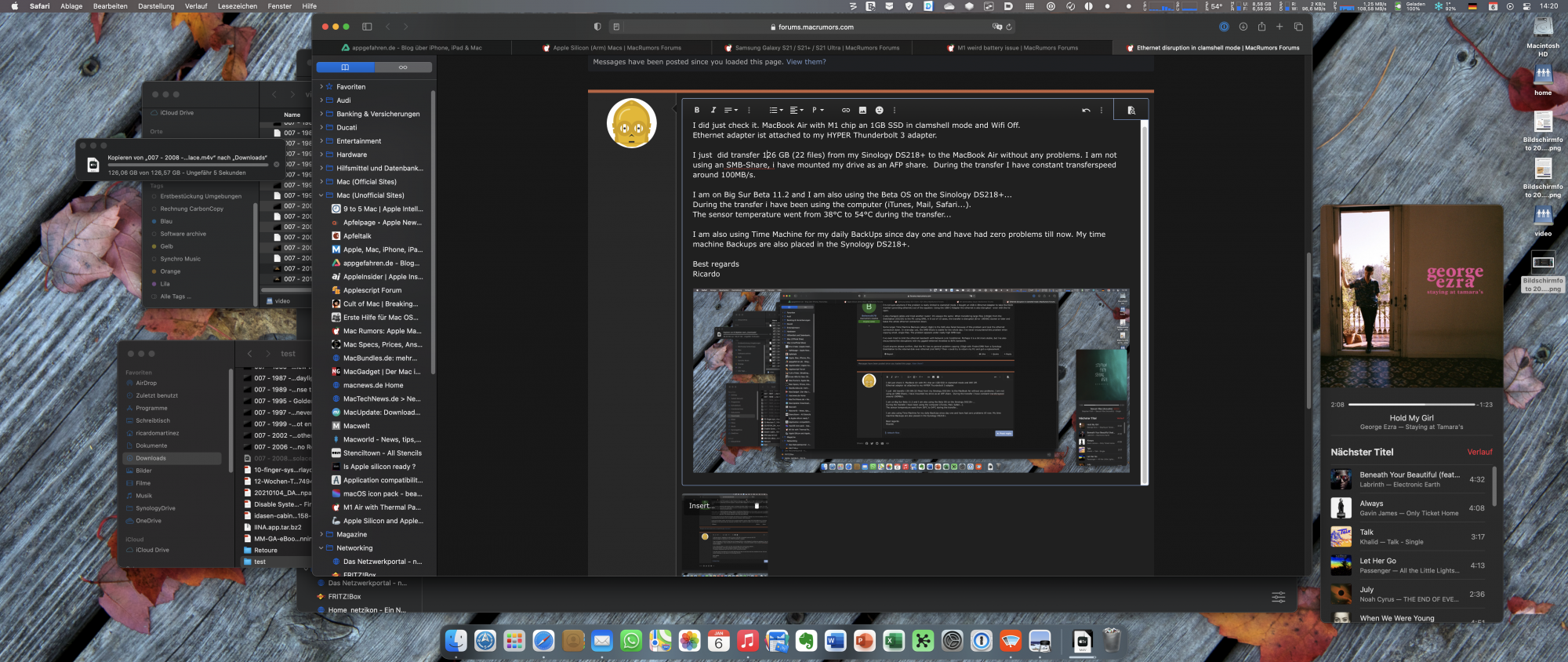Screen dimensions: 1568x662
Task: Show the Safari tab overview
Action: click(x=1298, y=27)
